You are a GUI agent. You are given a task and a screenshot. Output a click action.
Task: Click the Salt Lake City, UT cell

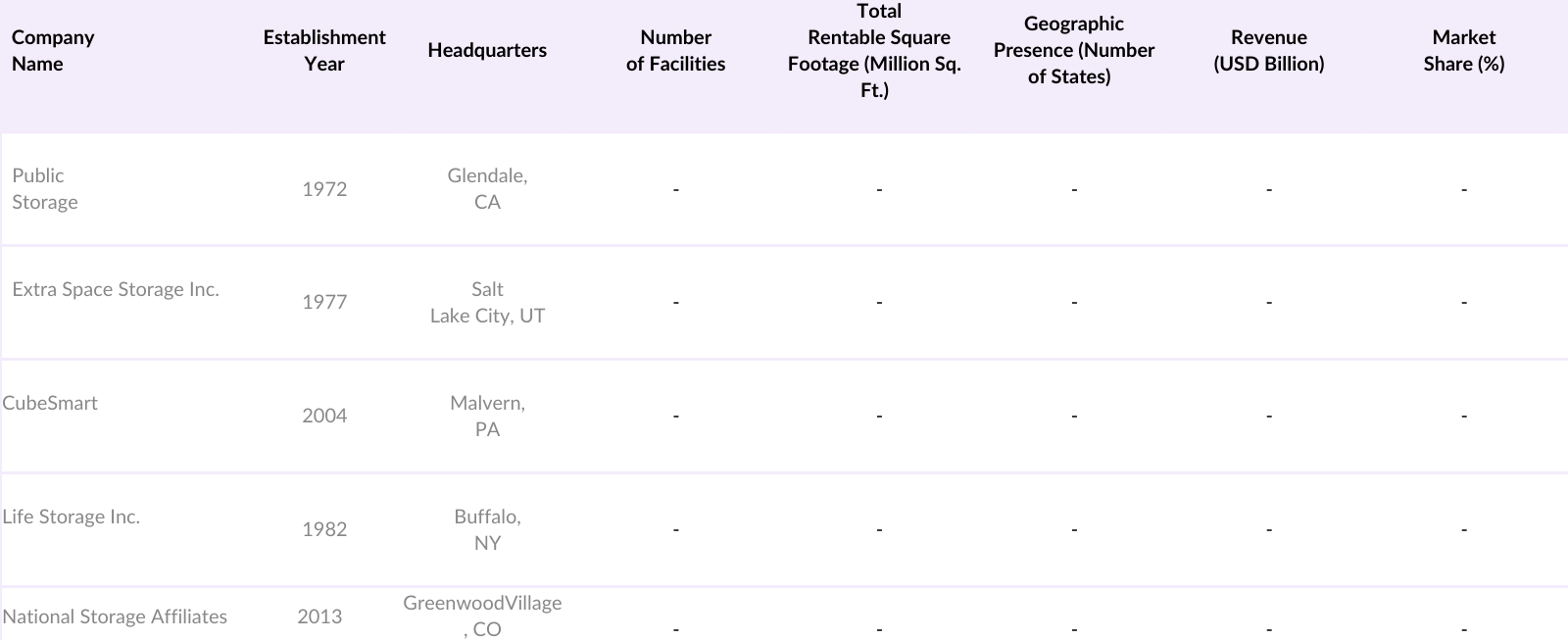click(487, 303)
